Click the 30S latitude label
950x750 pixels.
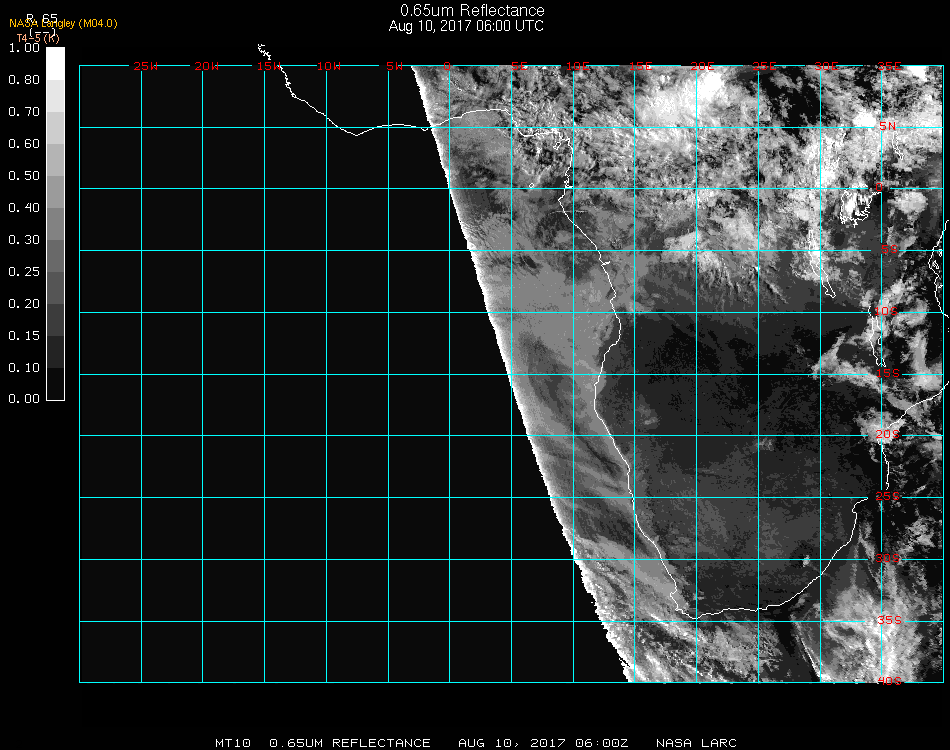pyautogui.click(x=888, y=558)
